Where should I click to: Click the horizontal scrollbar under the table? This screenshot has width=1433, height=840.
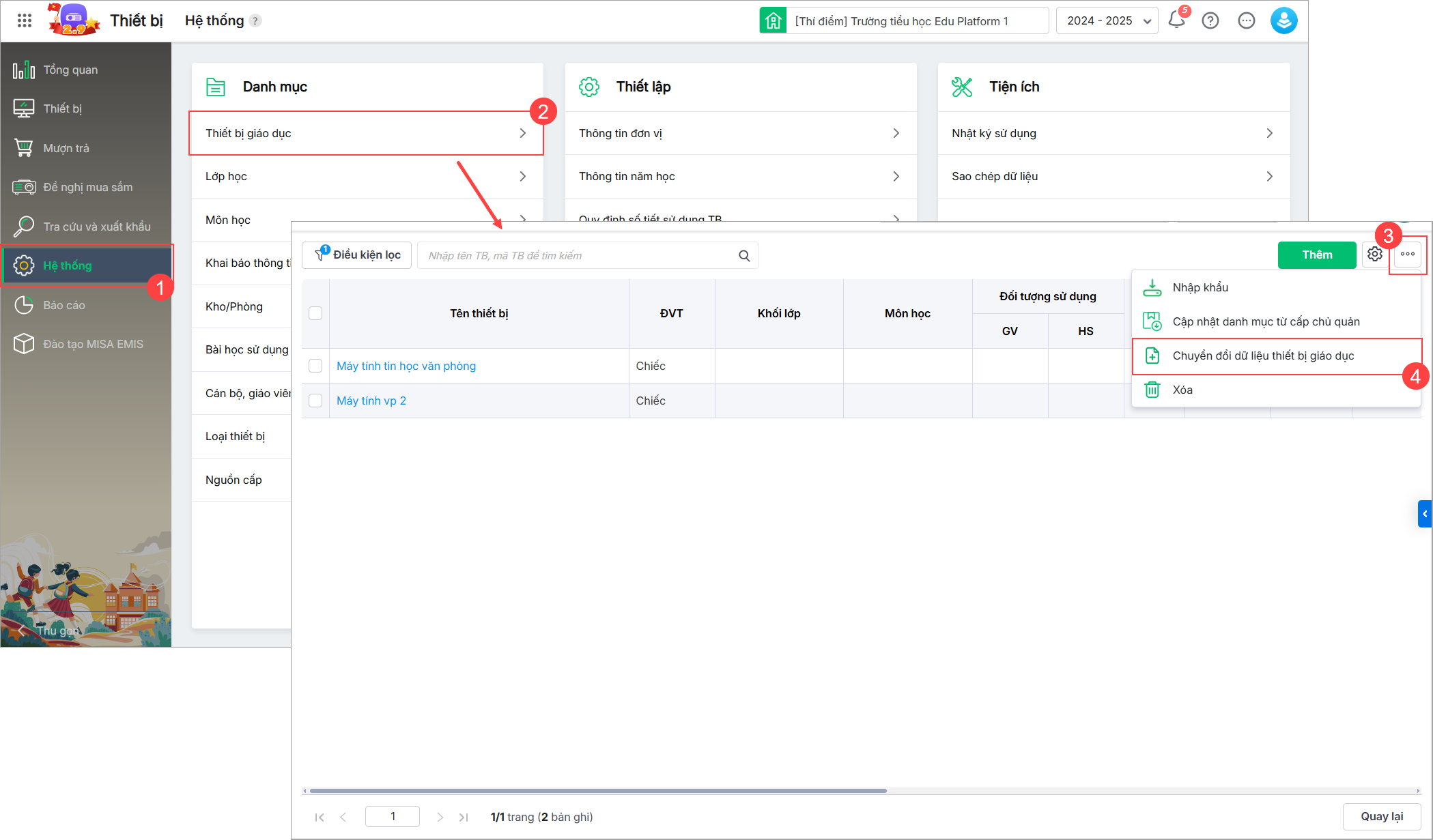(598, 791)
